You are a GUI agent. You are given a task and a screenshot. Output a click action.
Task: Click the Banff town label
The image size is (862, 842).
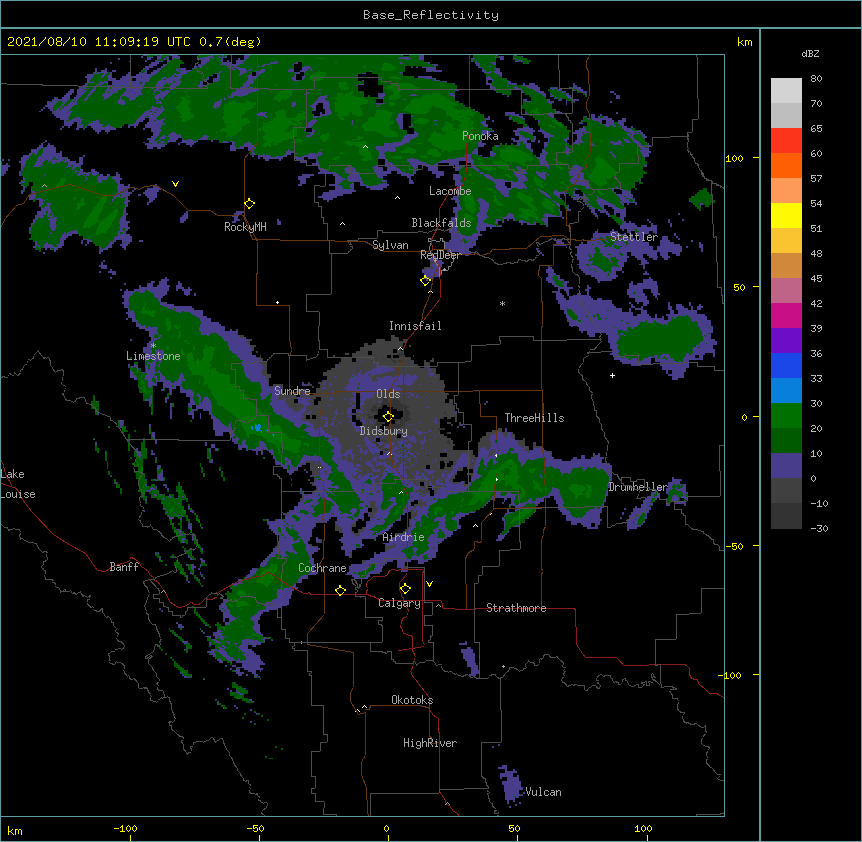tap(124, 567)
